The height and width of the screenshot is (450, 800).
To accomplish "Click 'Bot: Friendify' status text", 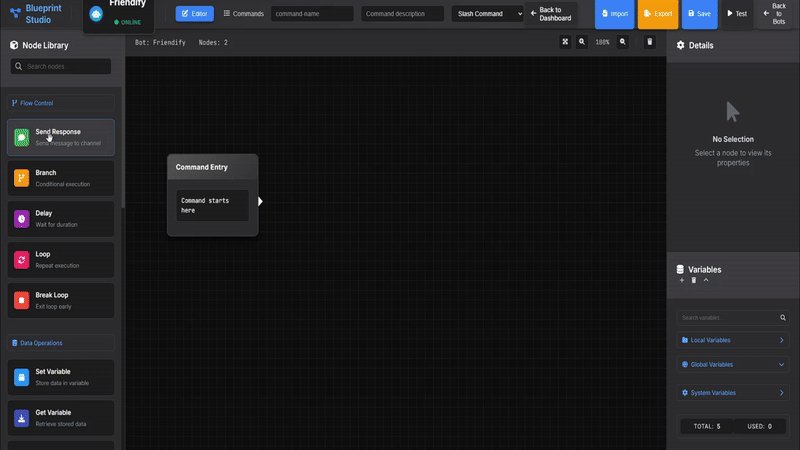I will coord(160,42).
